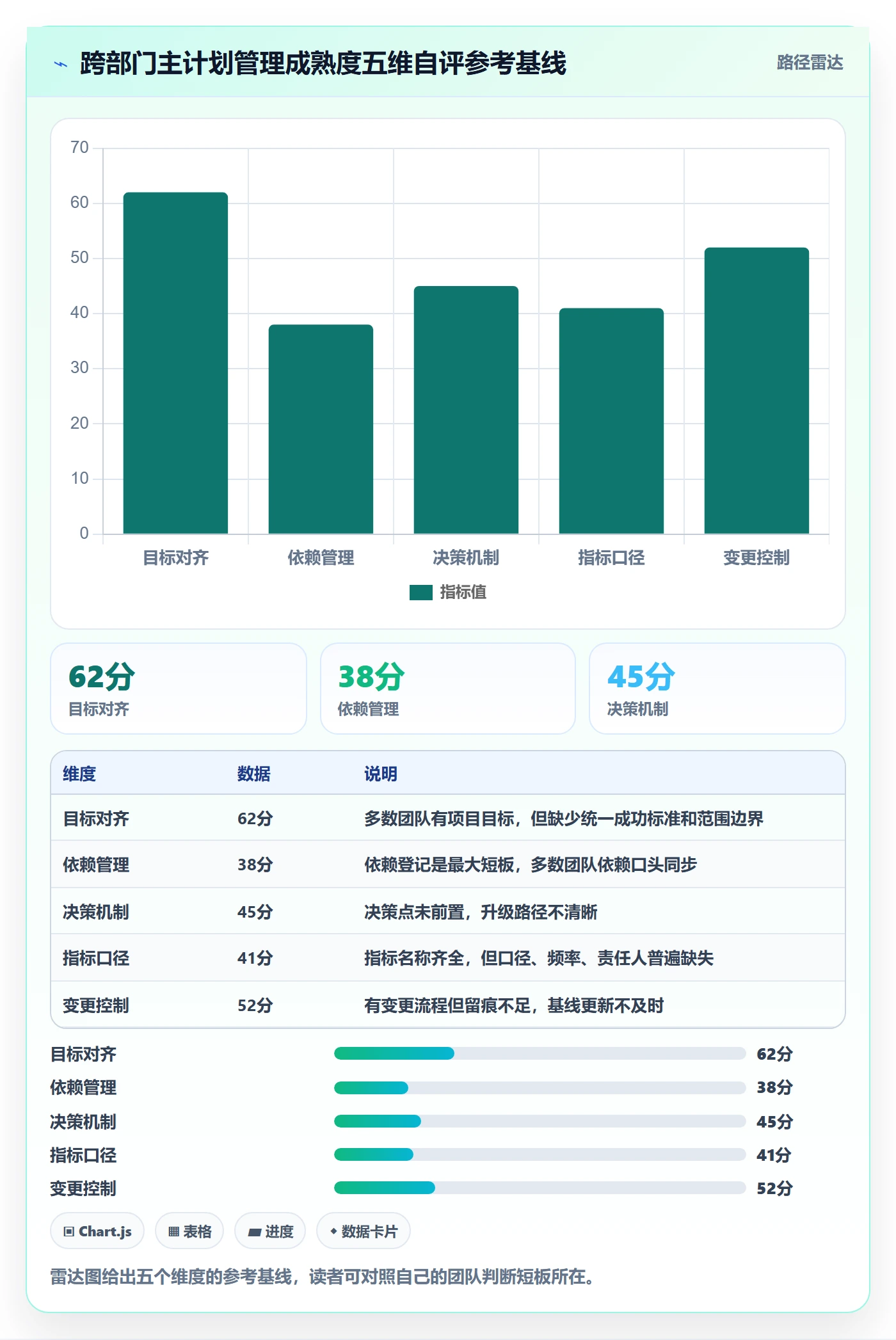896x1340 pixels.
Task: Toggle the 指标值 legend color swatch
Action: click(420, 593)
